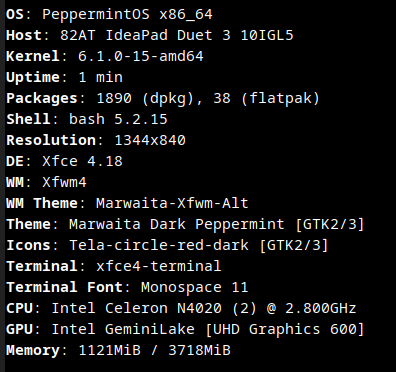Select the DE Xfce 4.18 line

[64, 161]
